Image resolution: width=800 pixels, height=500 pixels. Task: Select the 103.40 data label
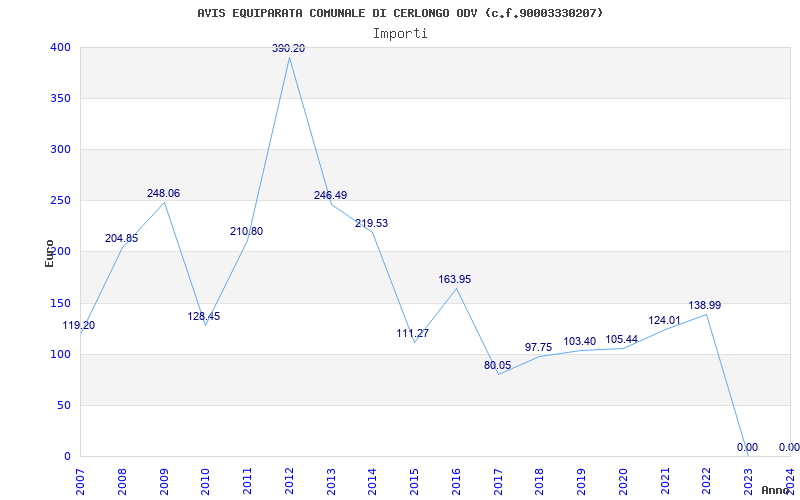tap(580, 342)
